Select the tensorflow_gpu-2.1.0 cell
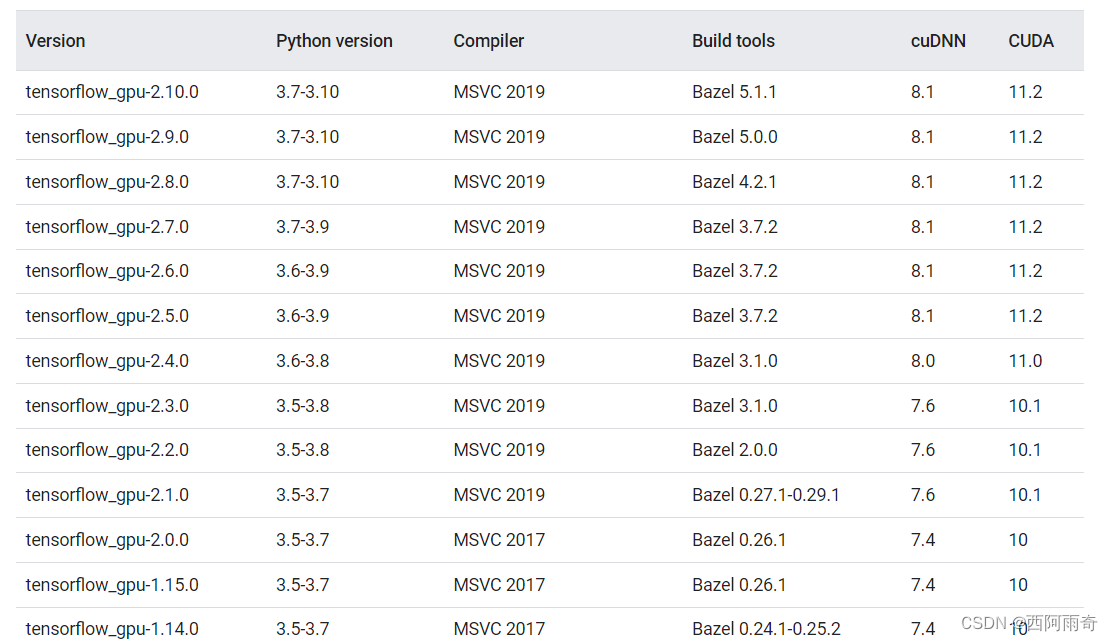Image resolution: width=1113 pixels, height=641 pixels. click(x=107, y=495)
